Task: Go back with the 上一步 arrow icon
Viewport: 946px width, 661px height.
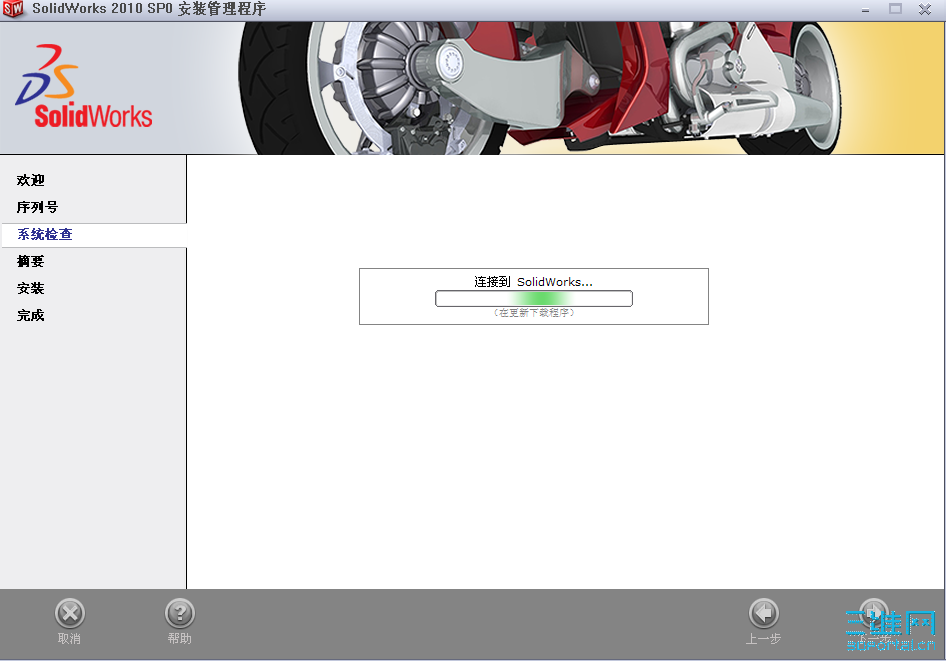Action: pos(764,614)
